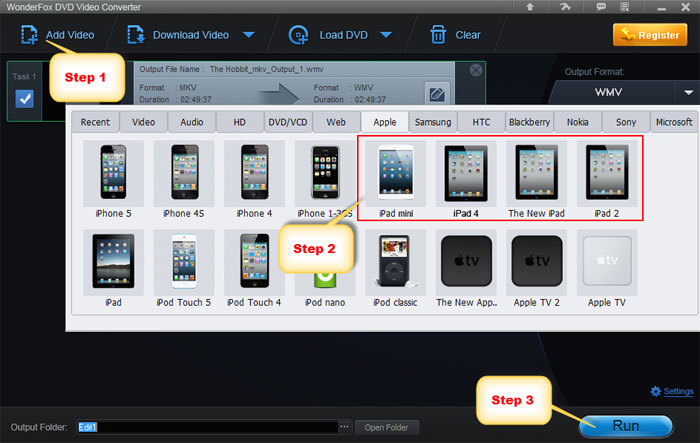Switch to the DVD/VCD tab

pos(288,122)
